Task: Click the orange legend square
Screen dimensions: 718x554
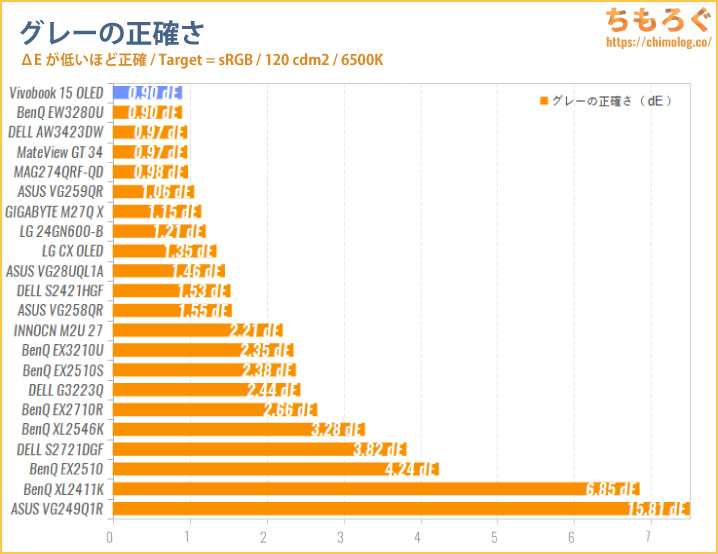Action: point(544,101)
